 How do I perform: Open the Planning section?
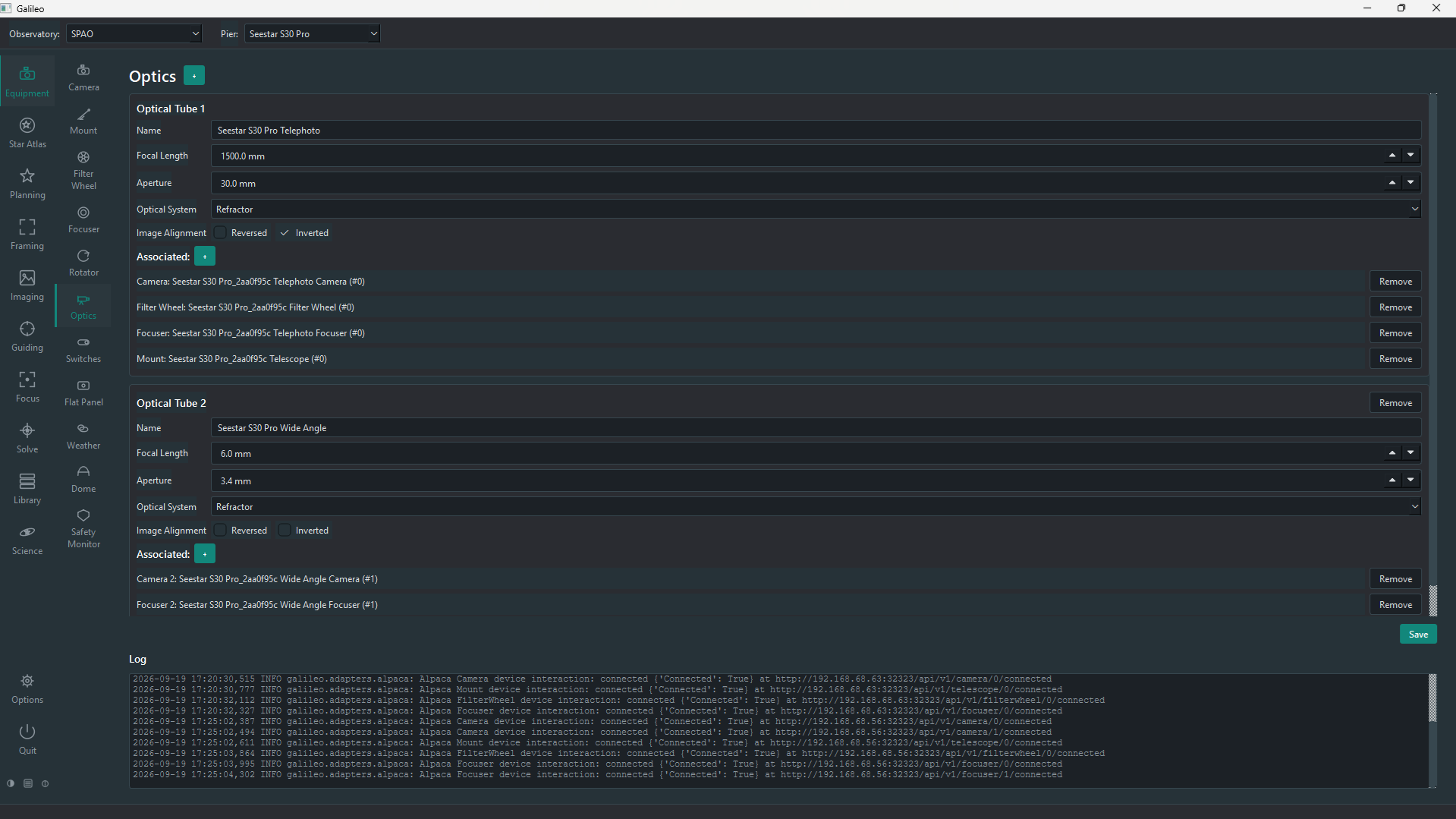click(27, 184)
